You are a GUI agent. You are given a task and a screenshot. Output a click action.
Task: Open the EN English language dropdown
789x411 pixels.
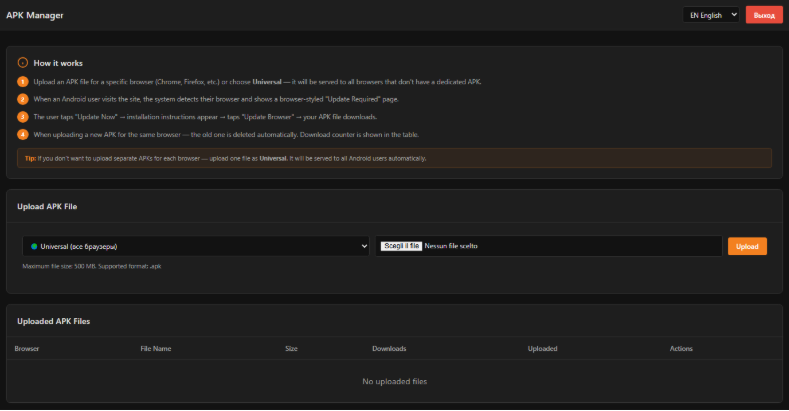click(x=711, y=15)
